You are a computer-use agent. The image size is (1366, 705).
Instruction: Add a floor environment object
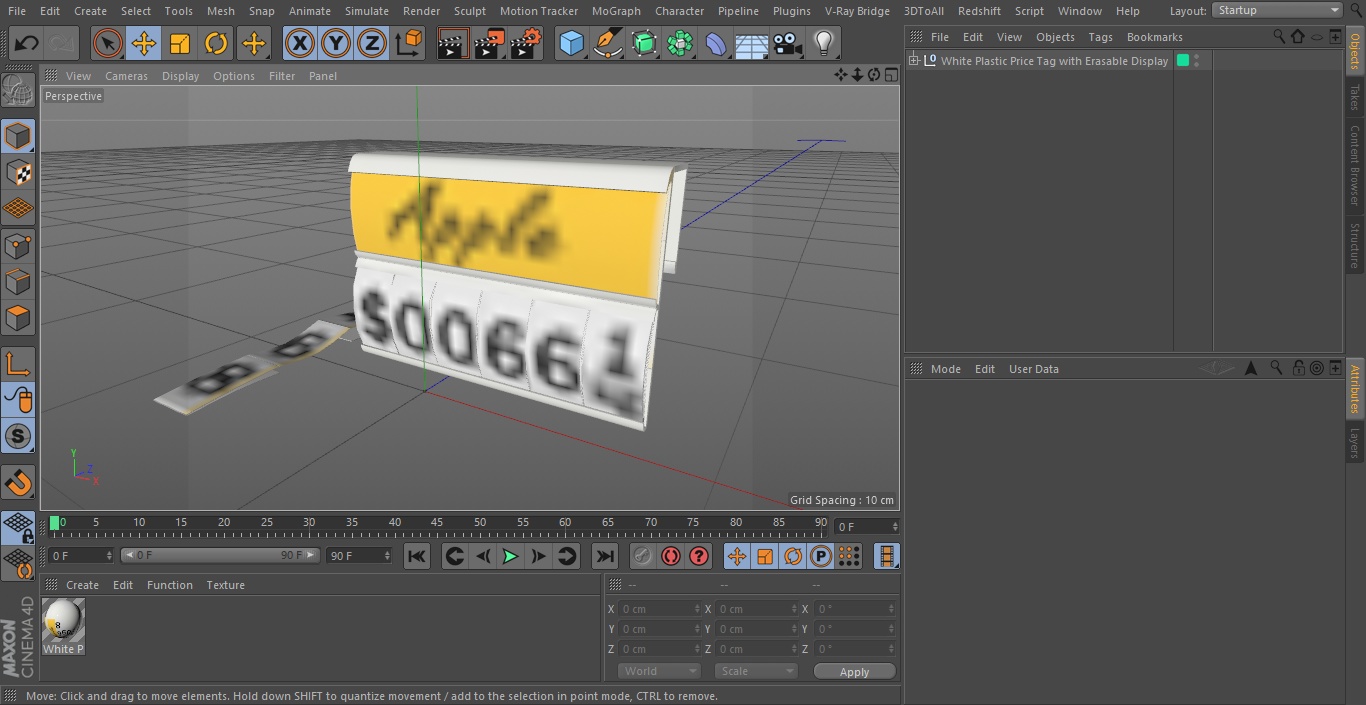751,43
